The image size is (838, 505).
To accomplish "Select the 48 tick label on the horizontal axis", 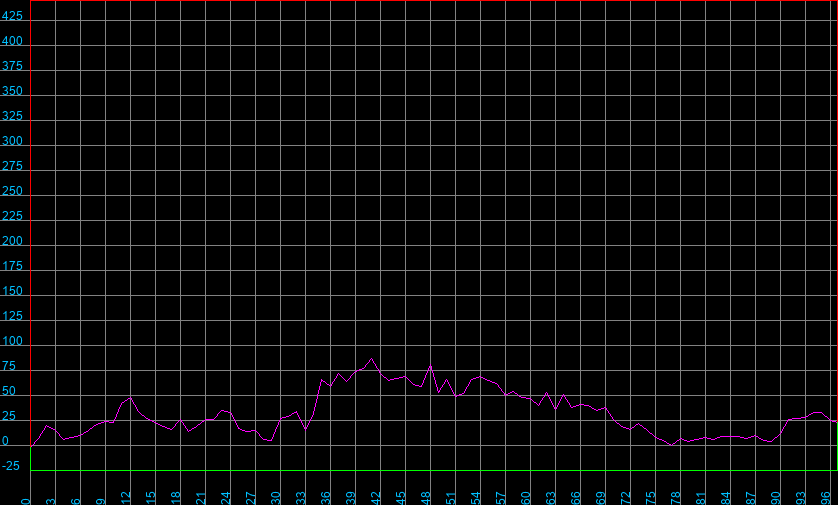I will click(426, 497).
